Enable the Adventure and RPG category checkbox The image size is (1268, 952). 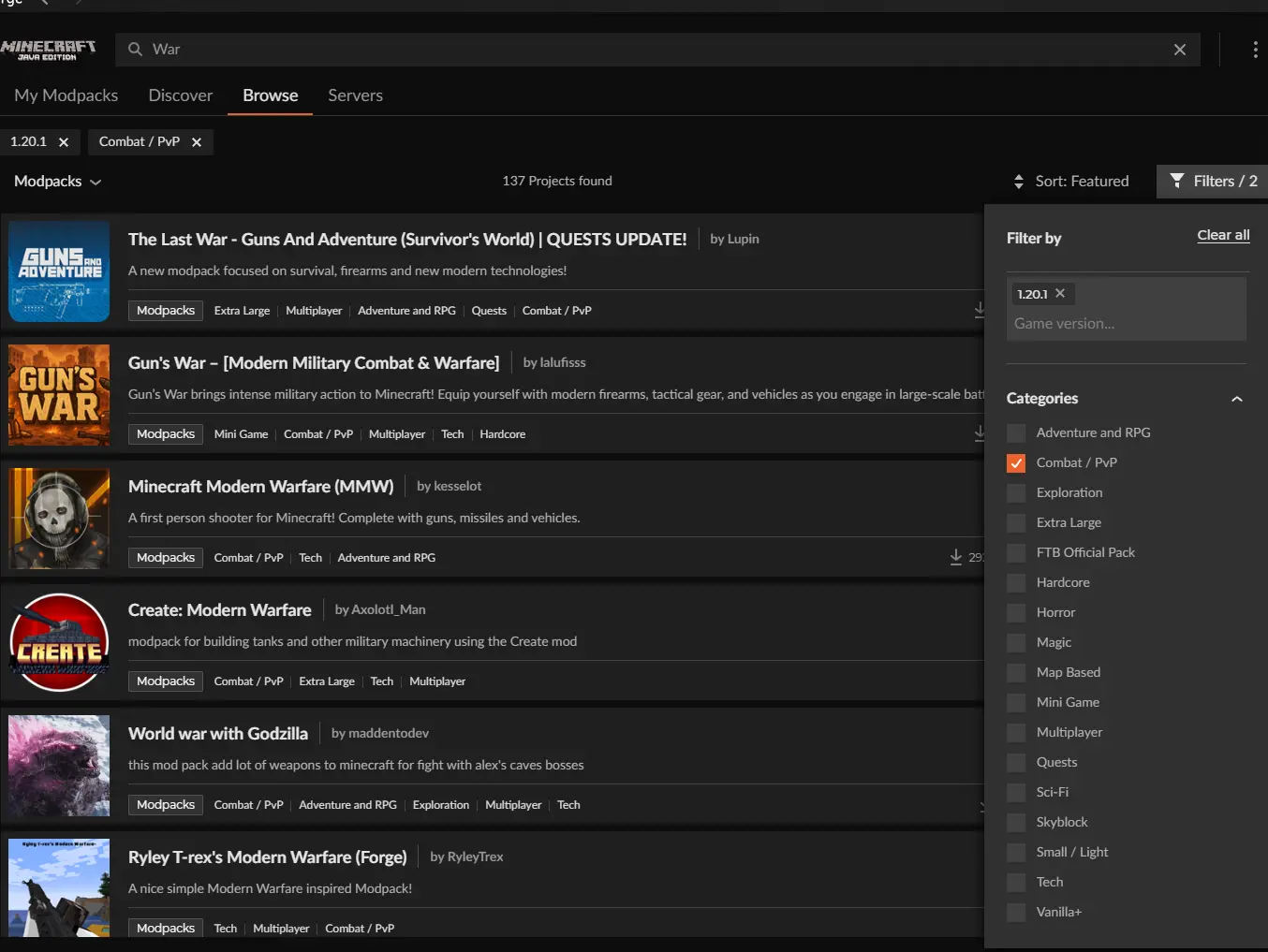coord(1016,432)
